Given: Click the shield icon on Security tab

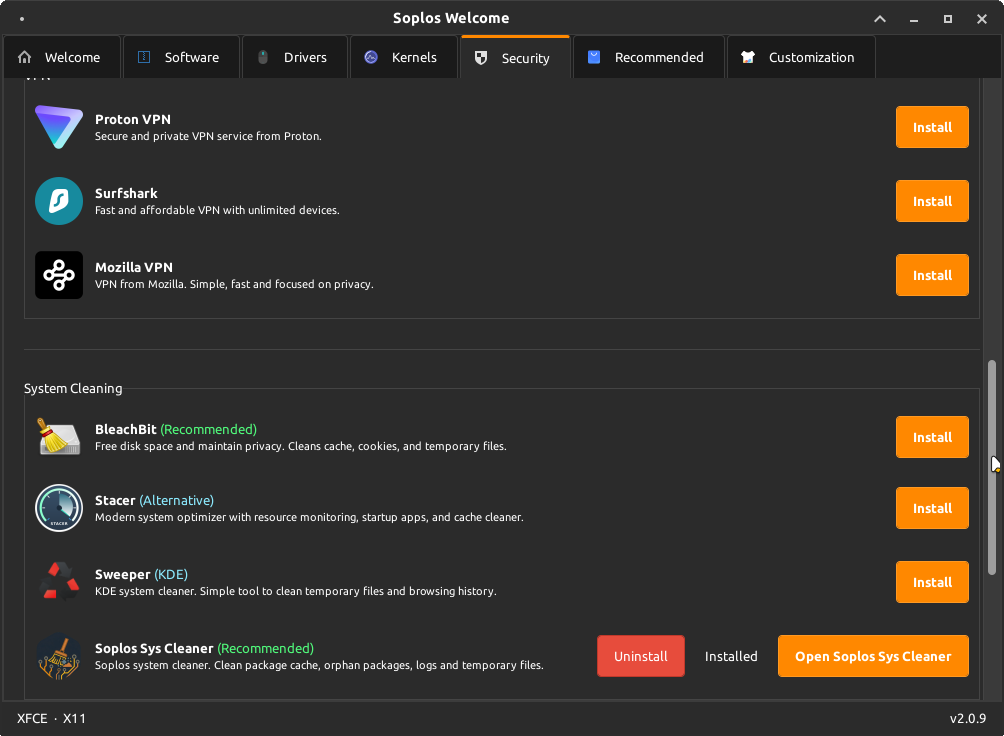Looking at the screenshot, I should pos(481,58).
